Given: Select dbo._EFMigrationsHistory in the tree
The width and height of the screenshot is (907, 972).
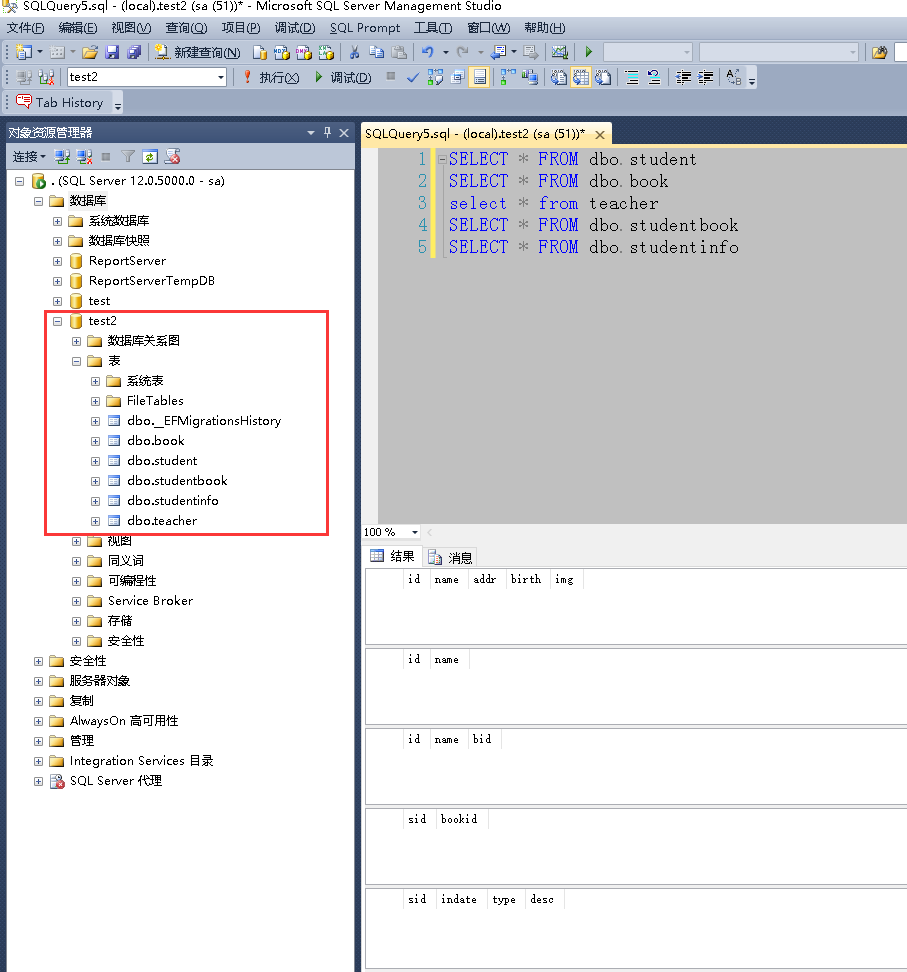Looking at the screenshot, I should point(204,421).
